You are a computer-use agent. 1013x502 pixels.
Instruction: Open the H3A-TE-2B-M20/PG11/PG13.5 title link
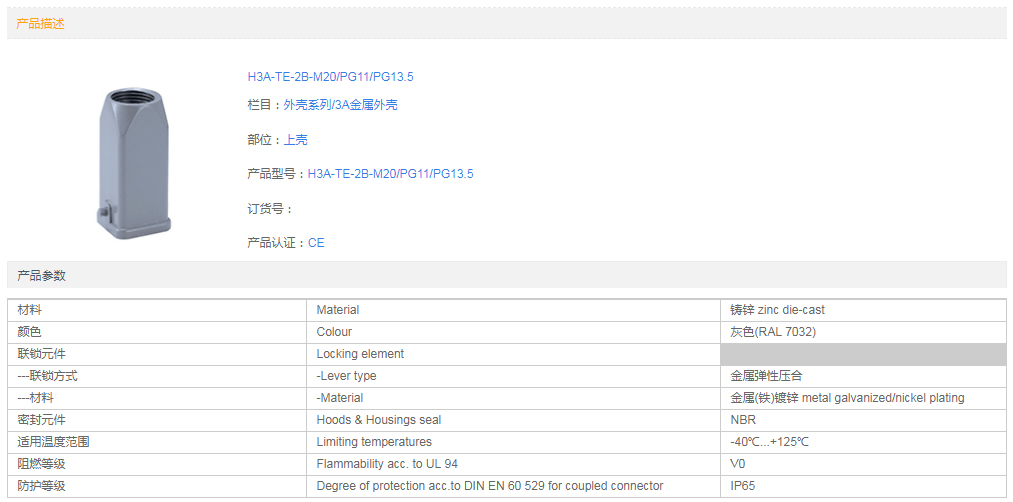tap(330, 77)
